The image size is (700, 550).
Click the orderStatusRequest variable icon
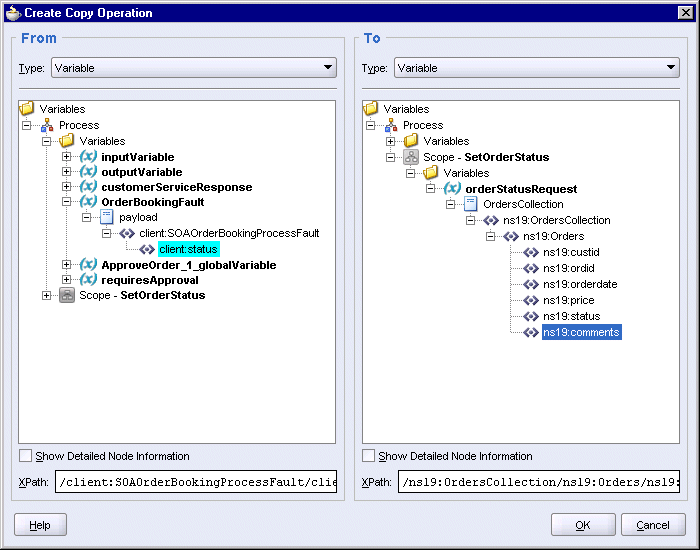452,189
